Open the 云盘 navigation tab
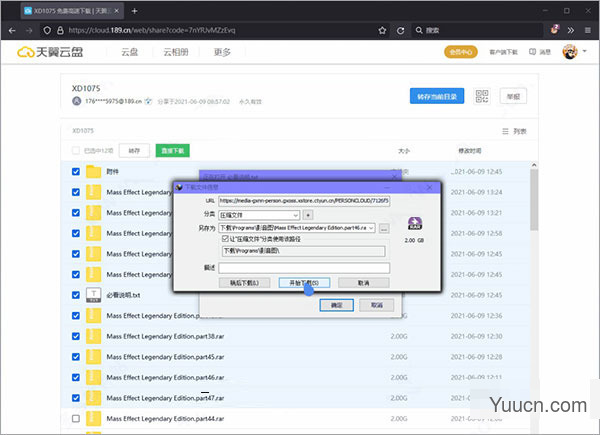The width and height of the screenshot is (600, 435). click(x=129, y=52)
